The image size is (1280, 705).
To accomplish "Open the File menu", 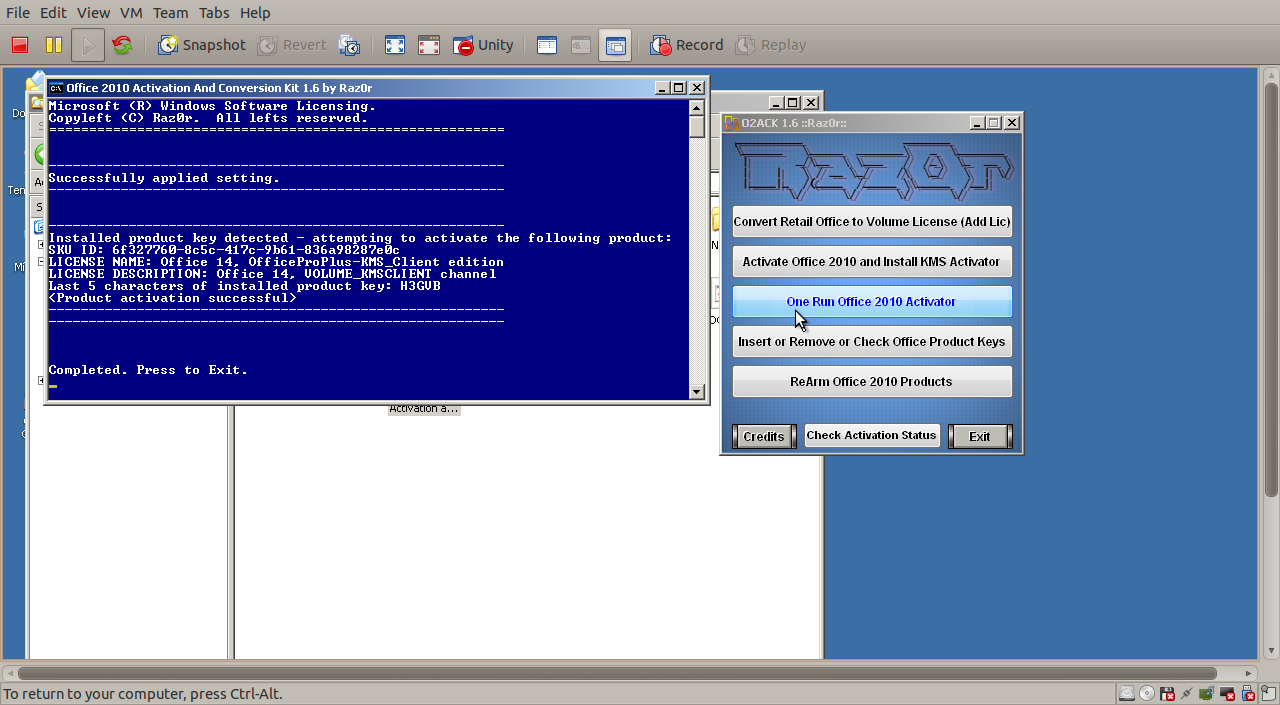I will click(18, 13).
